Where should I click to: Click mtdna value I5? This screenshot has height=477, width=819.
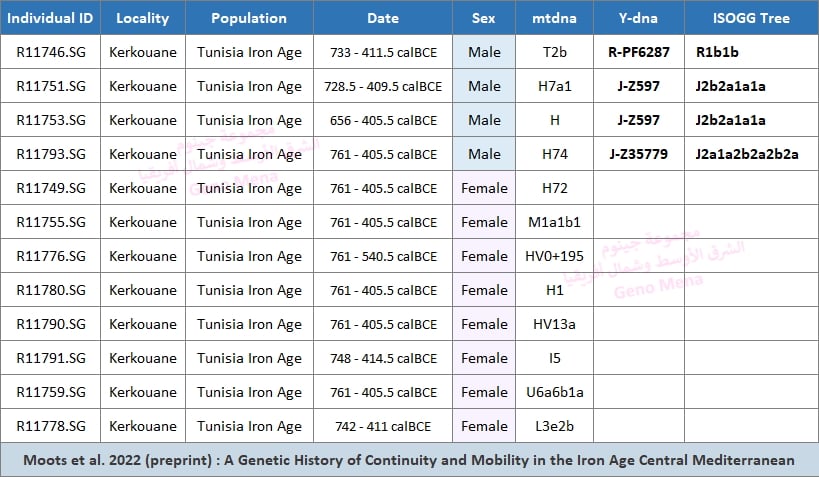click(x=554, y=358)
